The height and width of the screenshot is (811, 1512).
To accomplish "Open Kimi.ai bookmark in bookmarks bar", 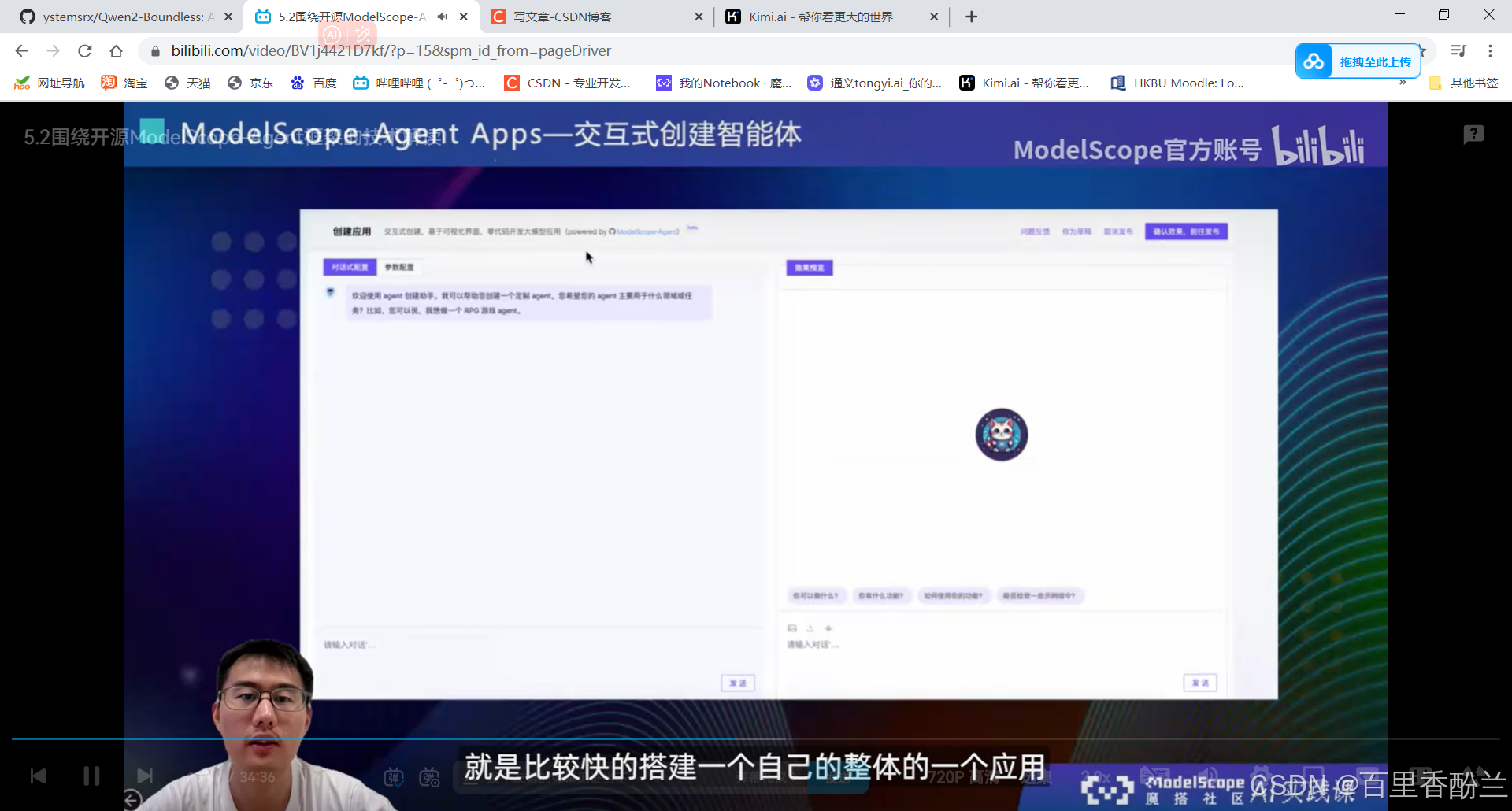I will 1025,83.
